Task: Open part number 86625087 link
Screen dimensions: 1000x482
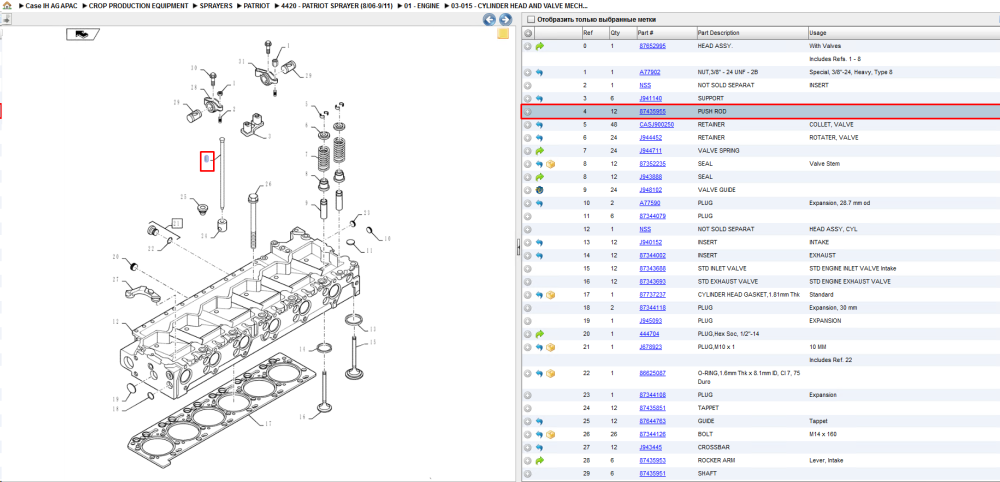Action: point(652,373)
